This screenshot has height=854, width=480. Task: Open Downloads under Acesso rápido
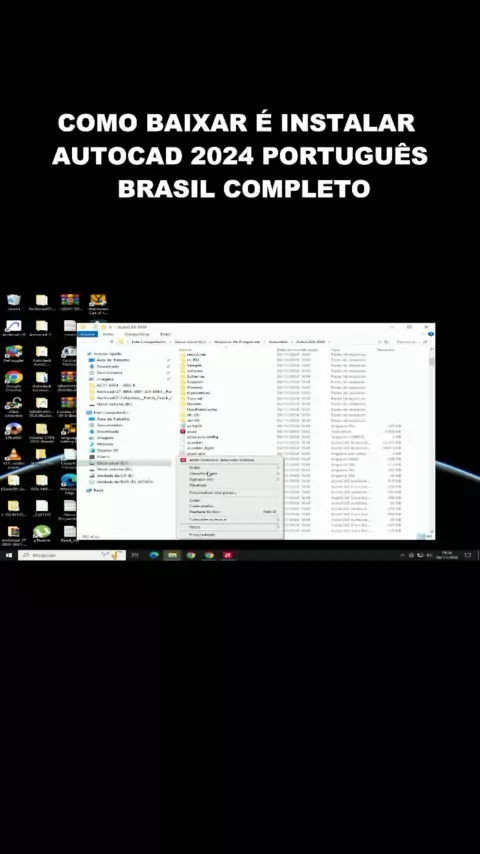coord(108,367)
